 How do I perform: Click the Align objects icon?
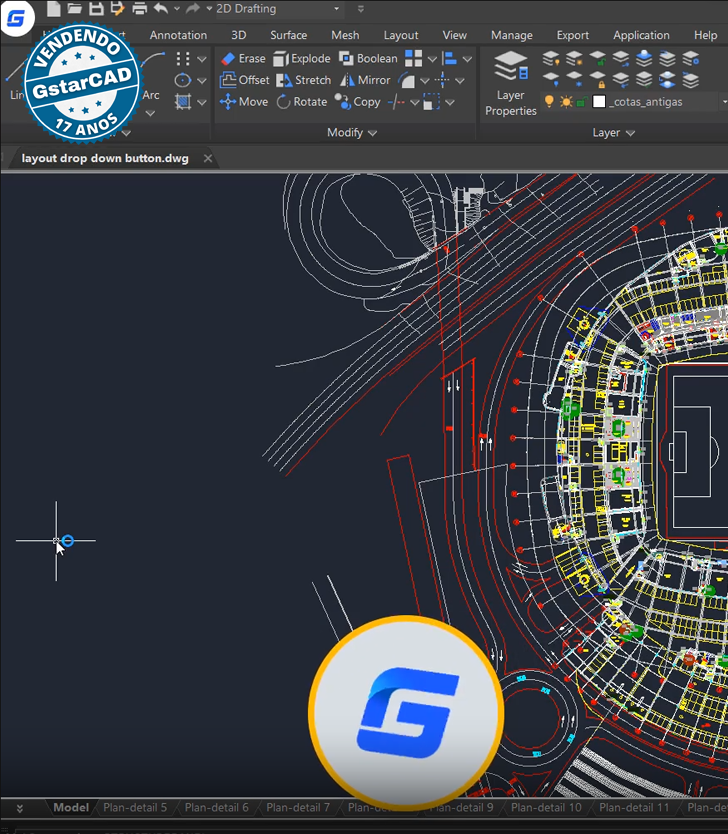(450, 59)
